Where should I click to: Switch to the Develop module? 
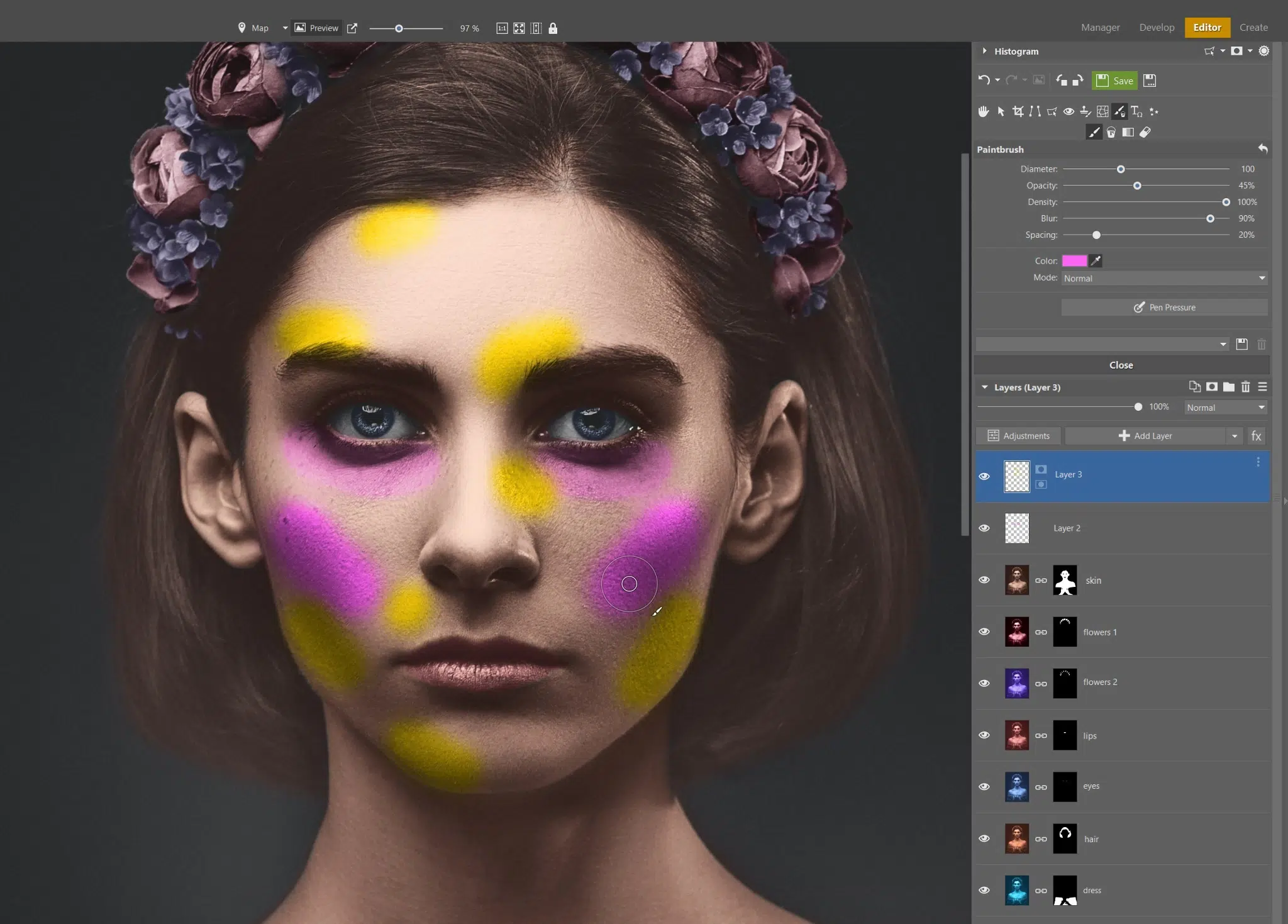point(1155,27)
